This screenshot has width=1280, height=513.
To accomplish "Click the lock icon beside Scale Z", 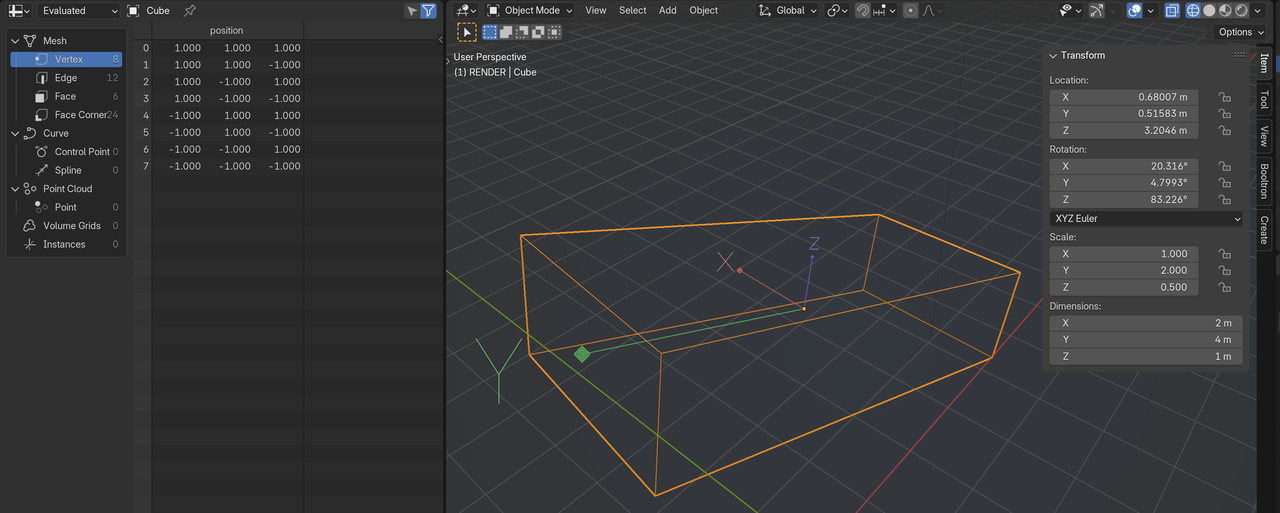I will point(1224,287).
